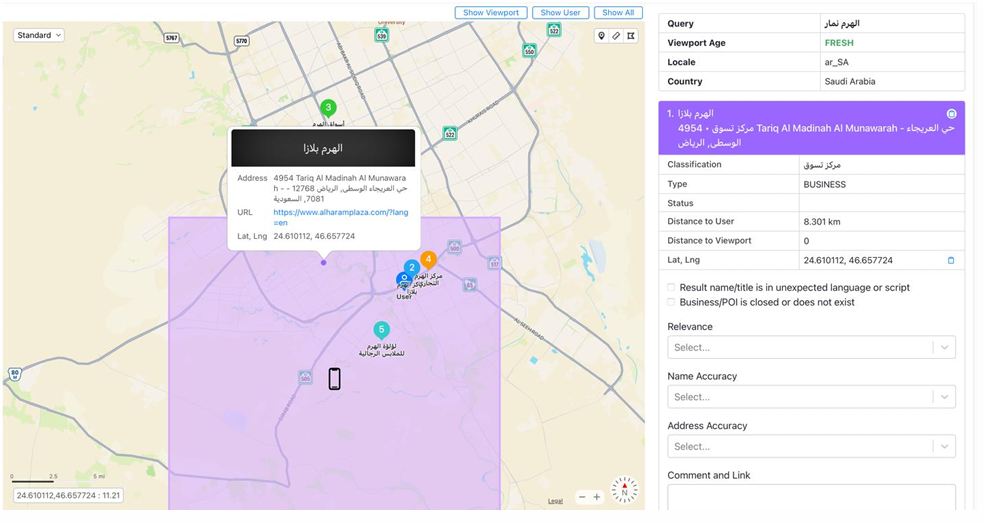Select the drop pin tool on map

[601, 36]
